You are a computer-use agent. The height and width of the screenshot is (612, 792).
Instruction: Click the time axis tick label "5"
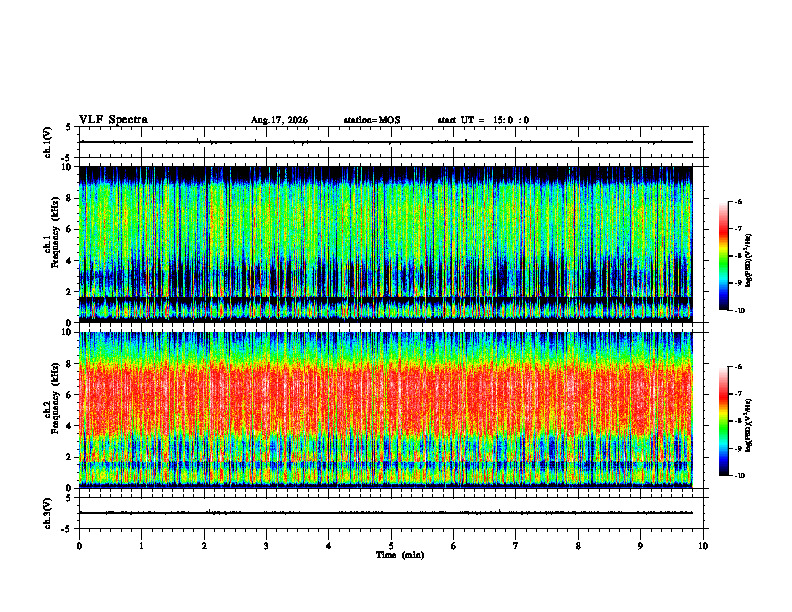pyautogui.click(x=391, y=546)
